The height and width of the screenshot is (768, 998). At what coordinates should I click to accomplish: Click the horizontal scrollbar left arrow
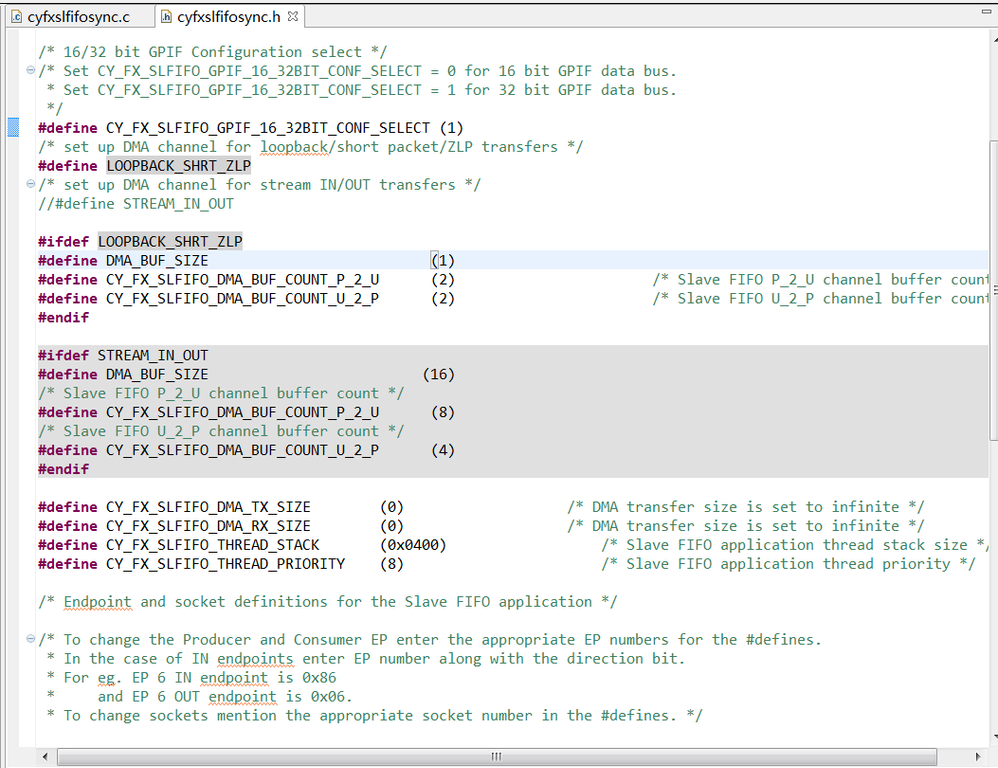tap(43, 757)
